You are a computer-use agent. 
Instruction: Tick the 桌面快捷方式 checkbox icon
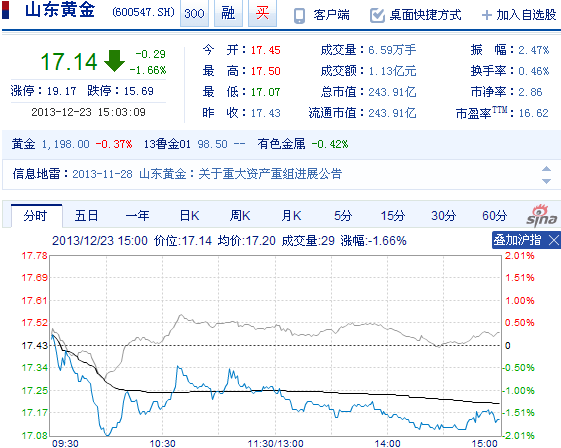click(x=377, y=15)
